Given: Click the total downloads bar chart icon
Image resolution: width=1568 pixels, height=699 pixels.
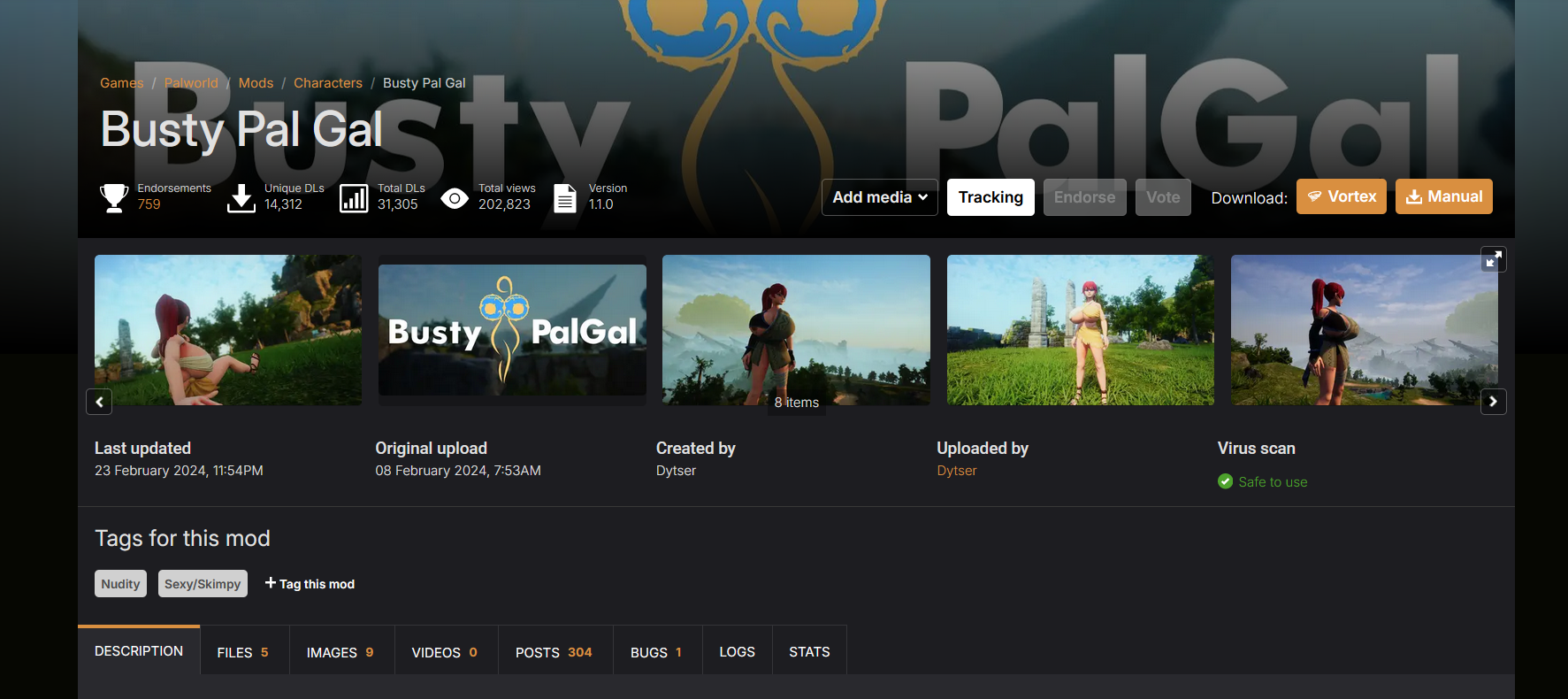Looking at the screenshot, I should click(354, 198).
